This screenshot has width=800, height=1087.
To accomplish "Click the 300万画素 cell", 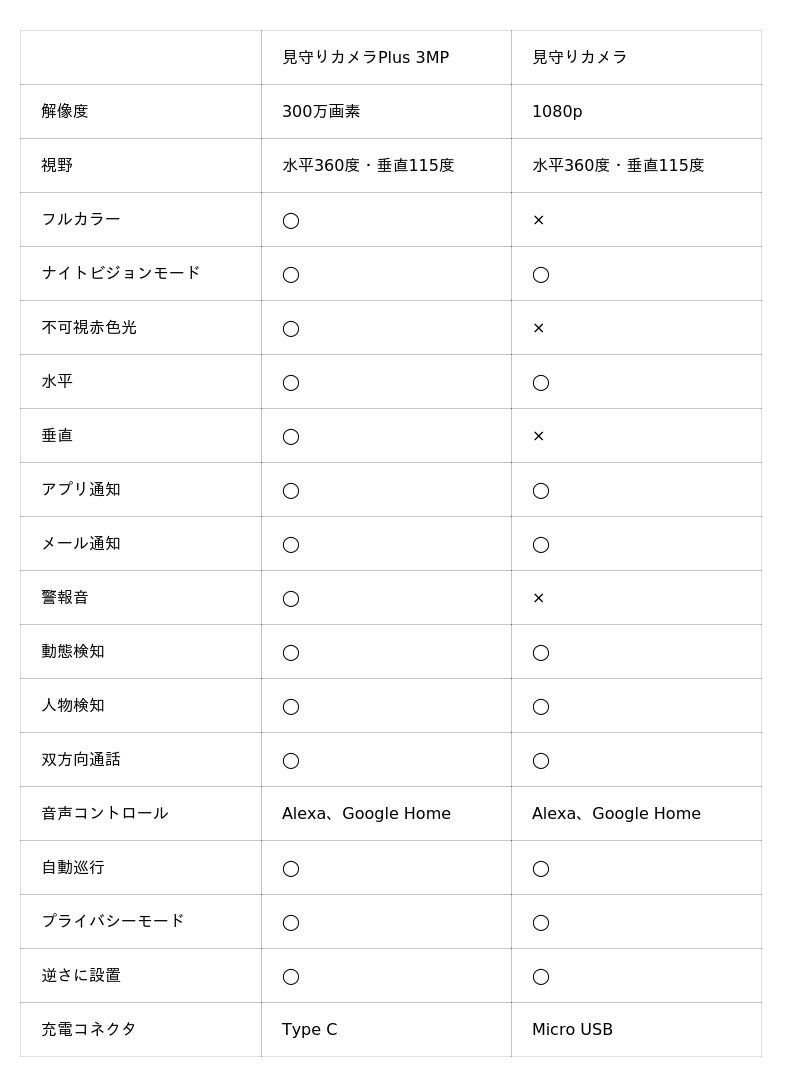I will coord(321,111).
